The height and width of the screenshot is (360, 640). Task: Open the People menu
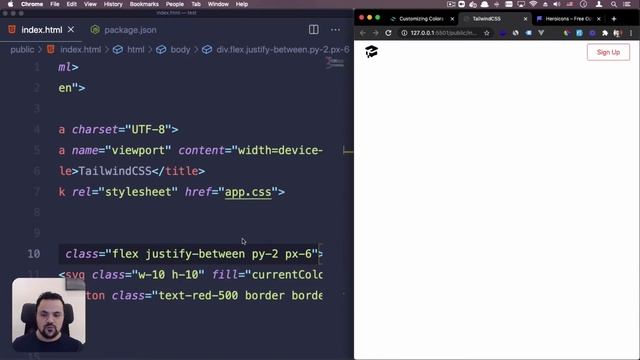[x=175, y=4]
